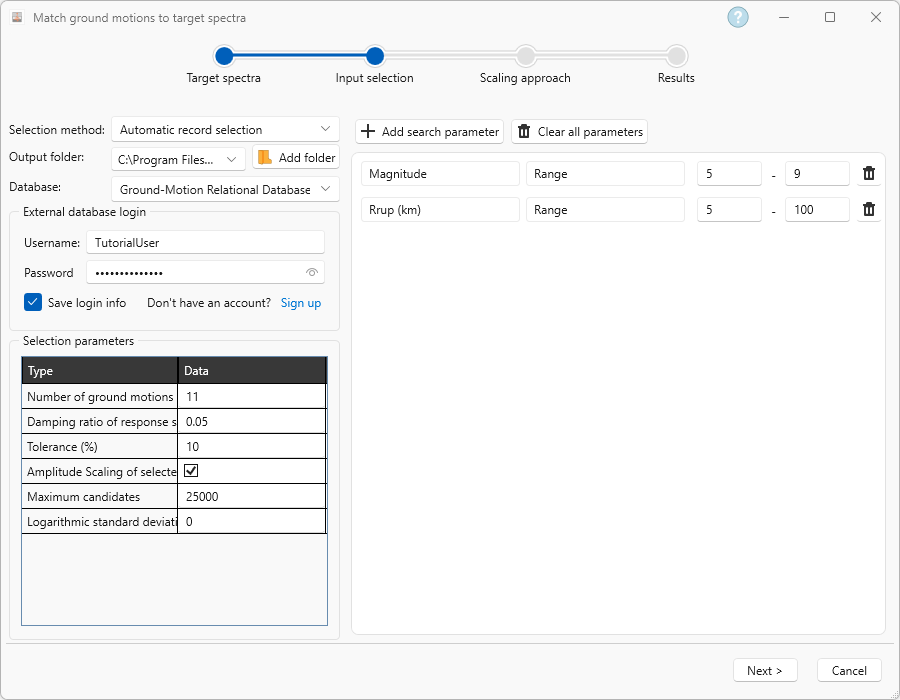
Task: Click the Amplitude Scaling of selected label cell
Action: click(100, 472)
